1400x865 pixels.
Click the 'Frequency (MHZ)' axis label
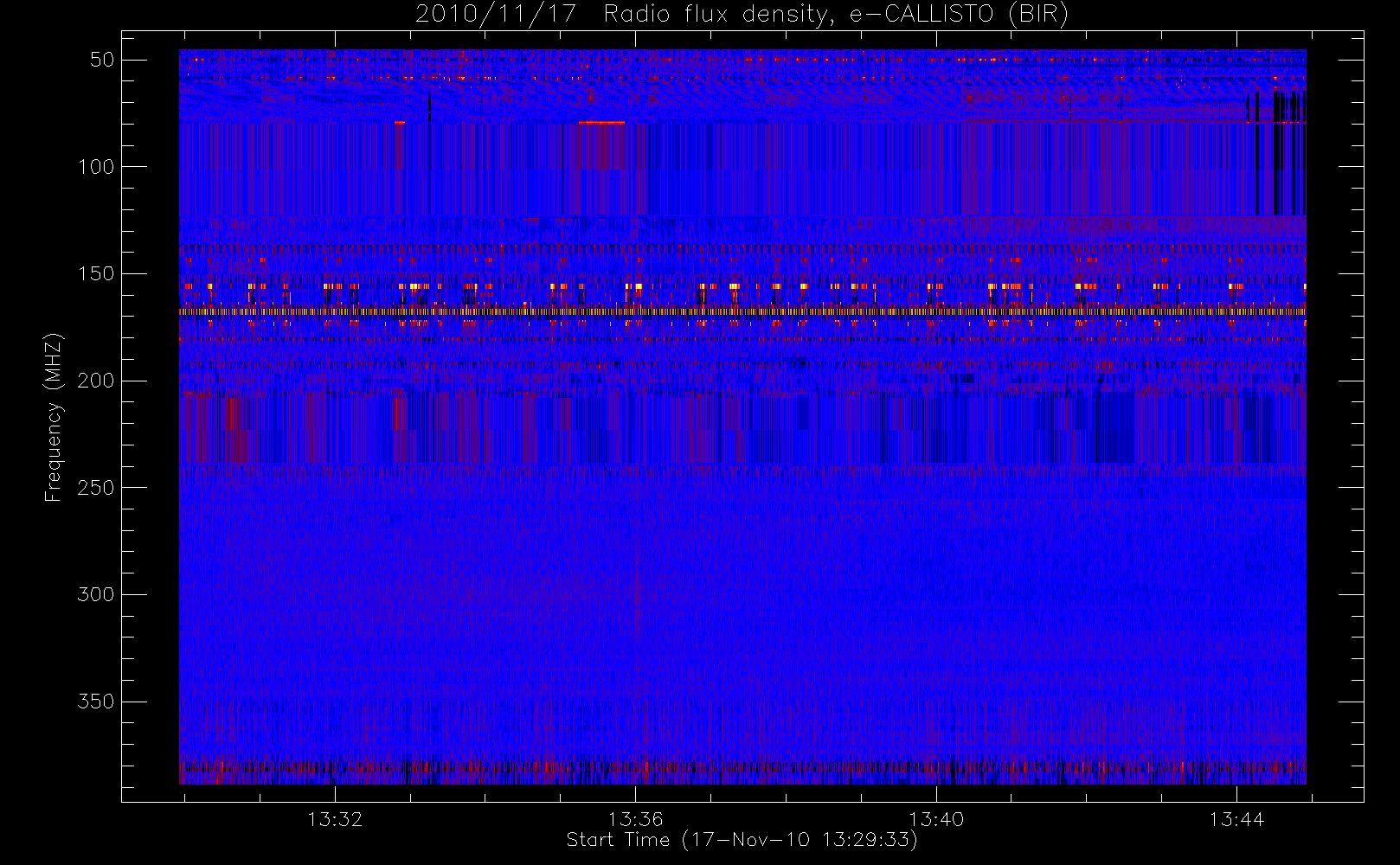click(54, 417)
